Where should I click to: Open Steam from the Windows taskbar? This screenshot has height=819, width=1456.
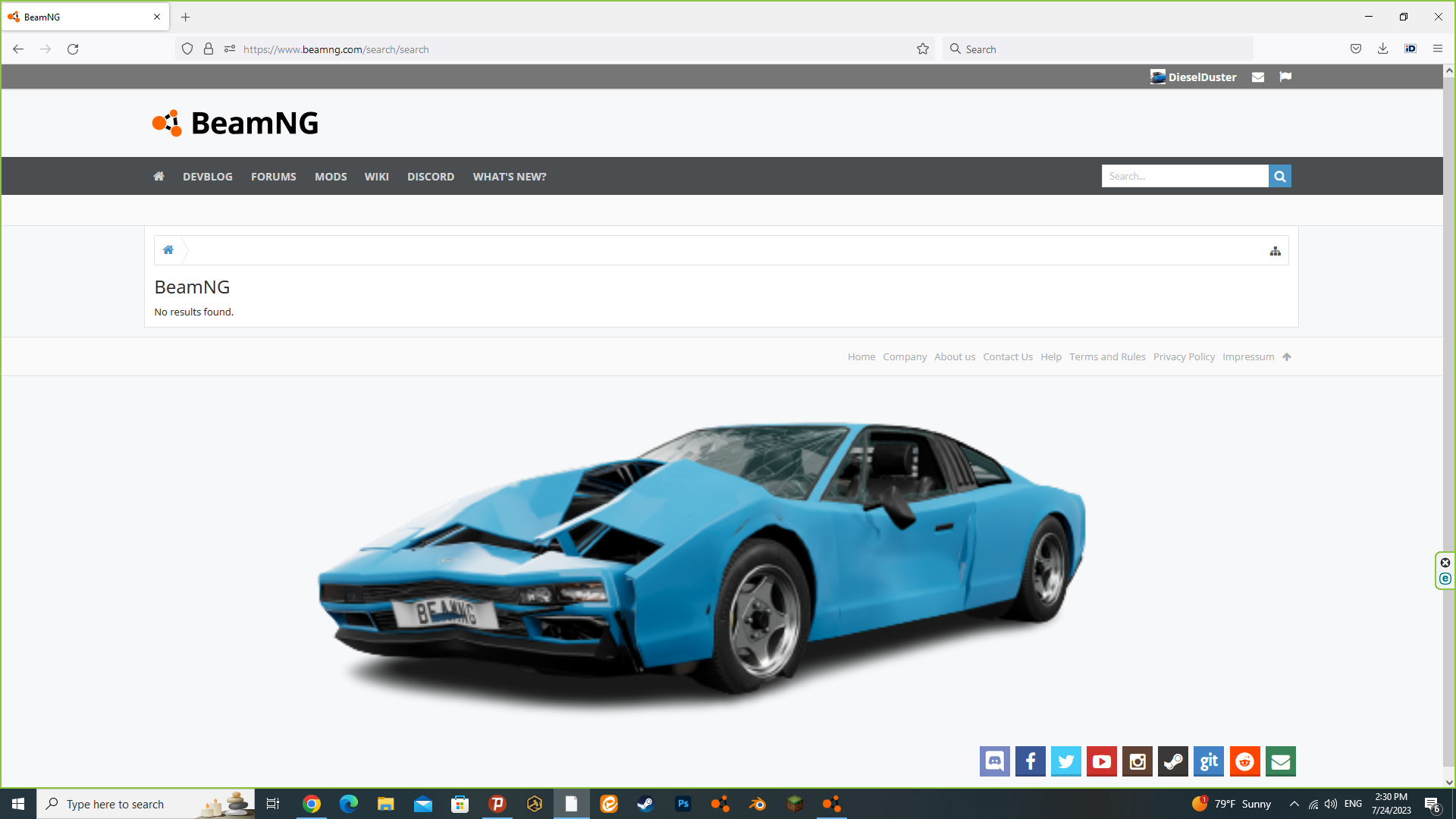click(645, 804)
